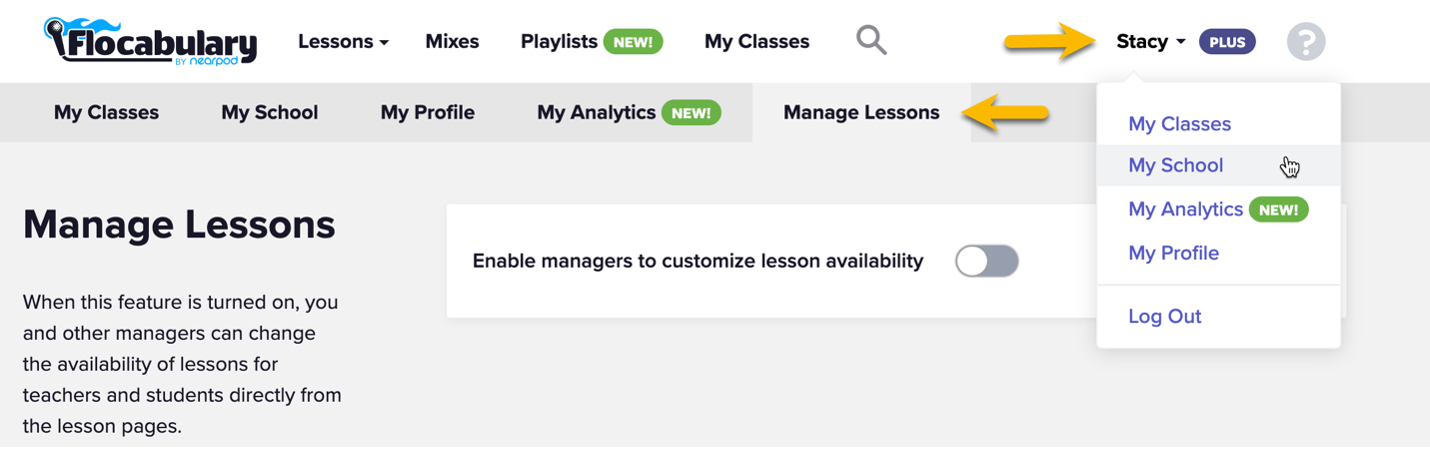The width and height of the screenshot is (1430, 452).
Task: Open the Stacy account dropdown
Action: pos(1151,42)
